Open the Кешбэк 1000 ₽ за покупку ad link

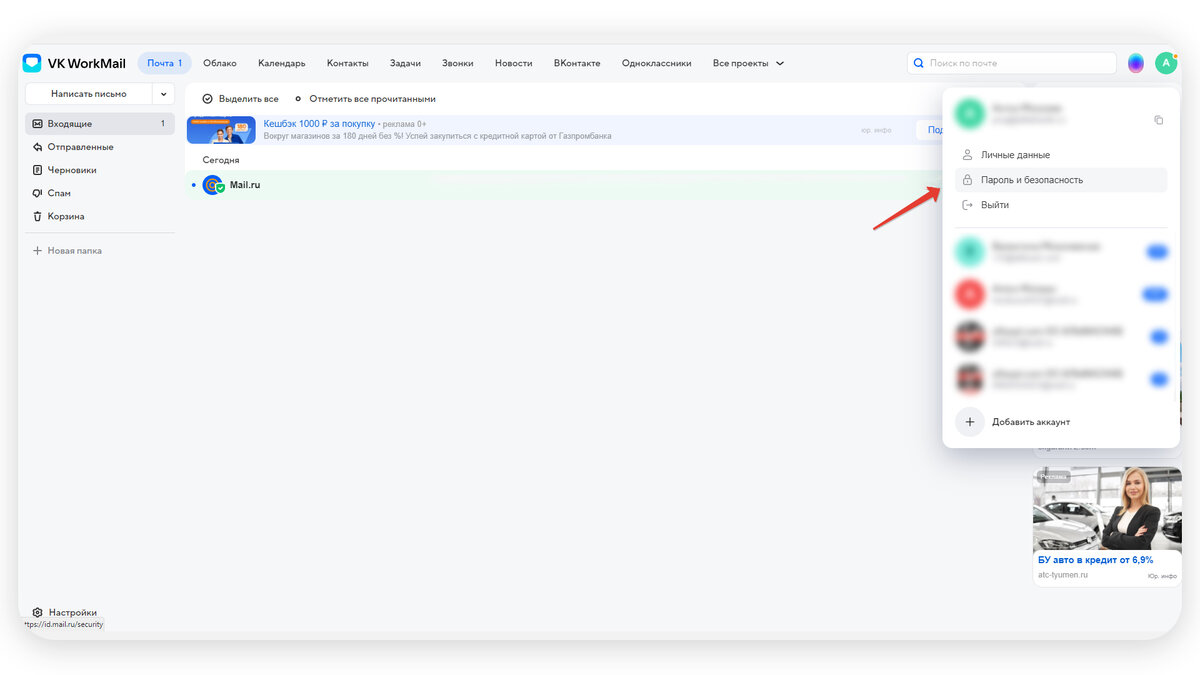(x=319, y=124)
